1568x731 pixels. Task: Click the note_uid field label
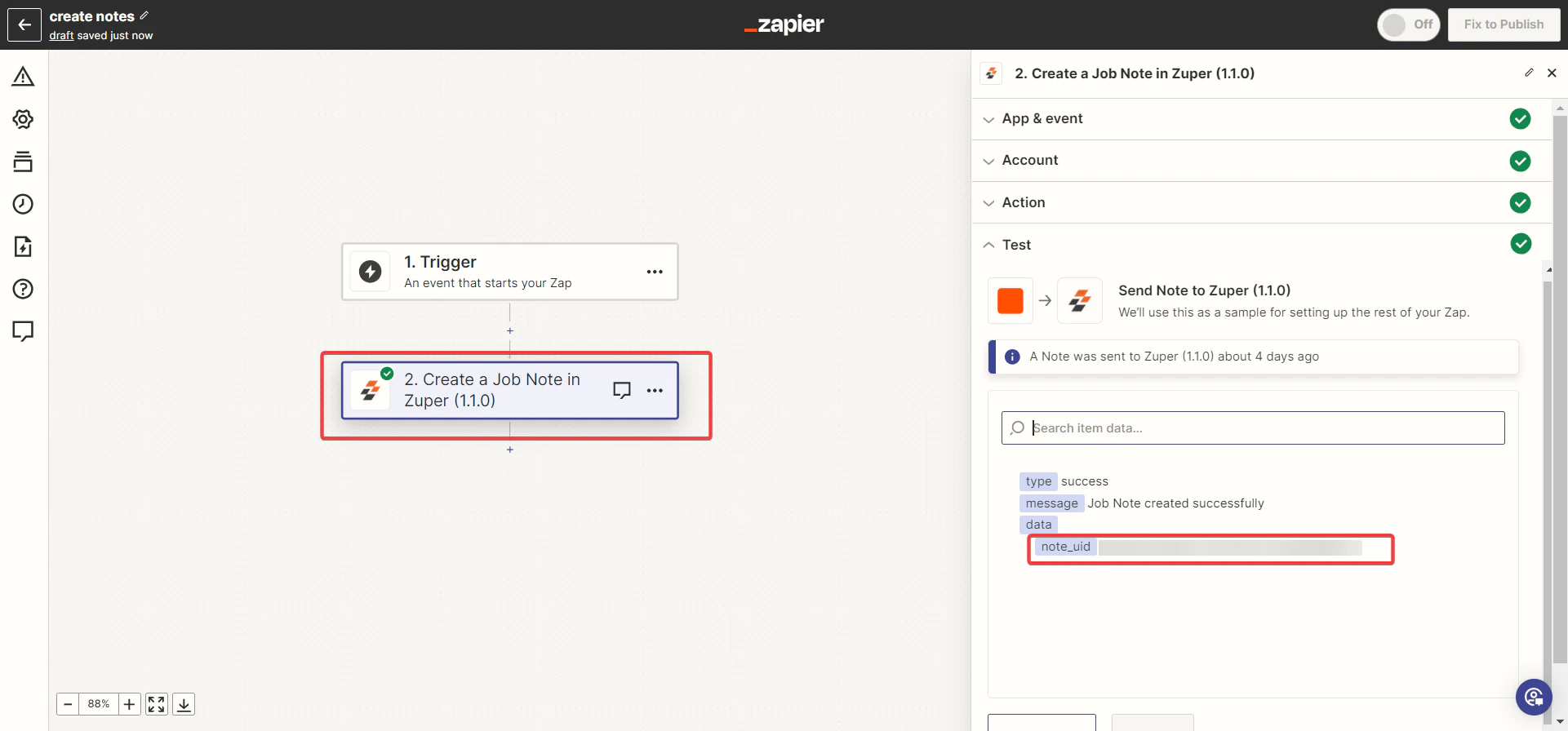[x=1065, y=547]
